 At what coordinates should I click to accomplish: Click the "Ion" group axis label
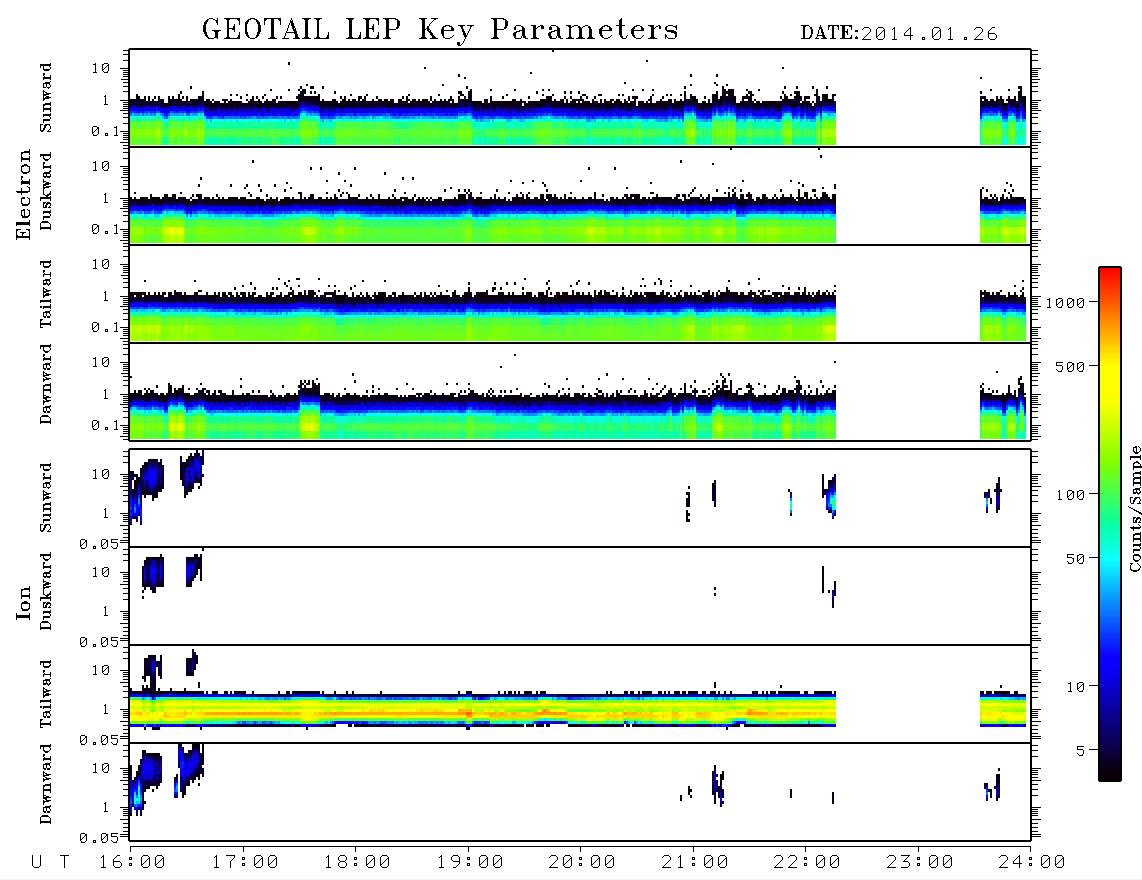coord(24,602)
